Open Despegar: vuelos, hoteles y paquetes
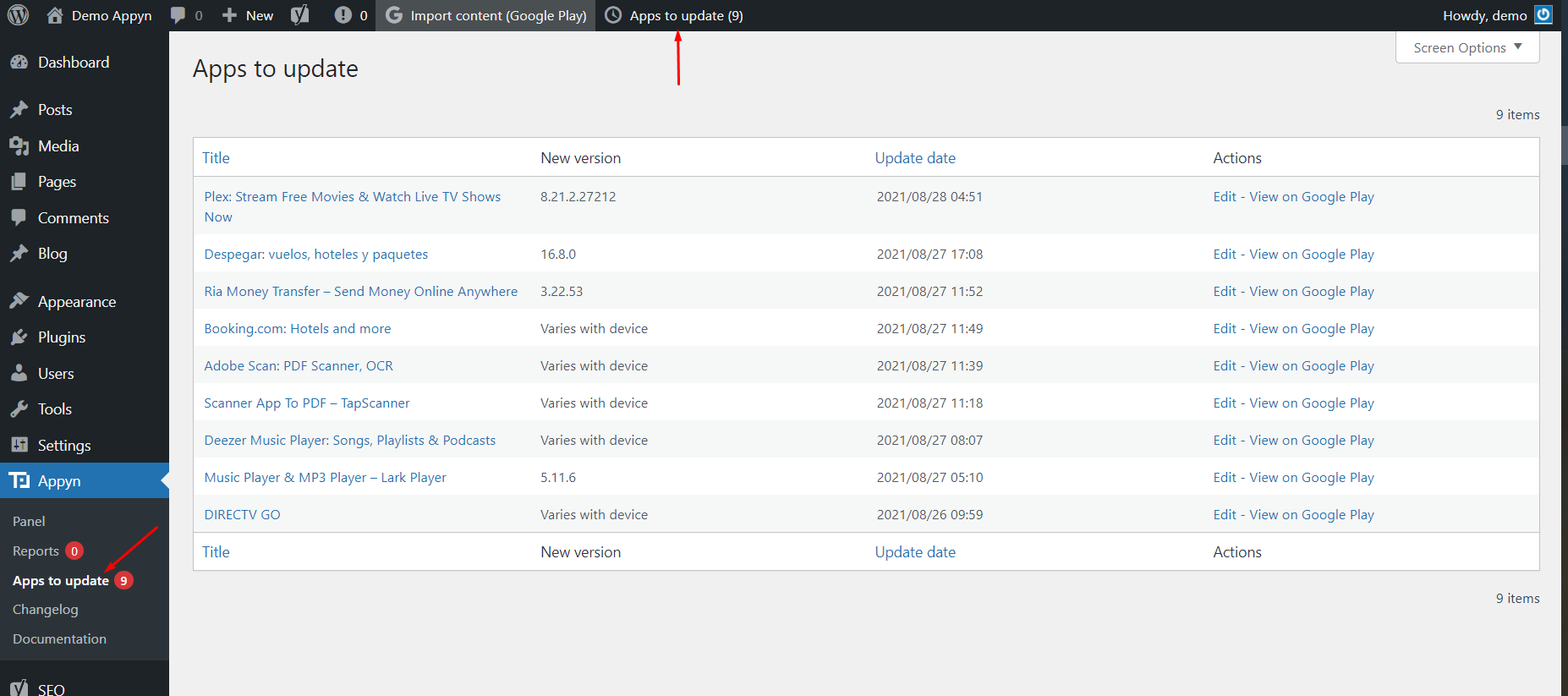This screenshot has height=696, width=1568. pos(315,255)
